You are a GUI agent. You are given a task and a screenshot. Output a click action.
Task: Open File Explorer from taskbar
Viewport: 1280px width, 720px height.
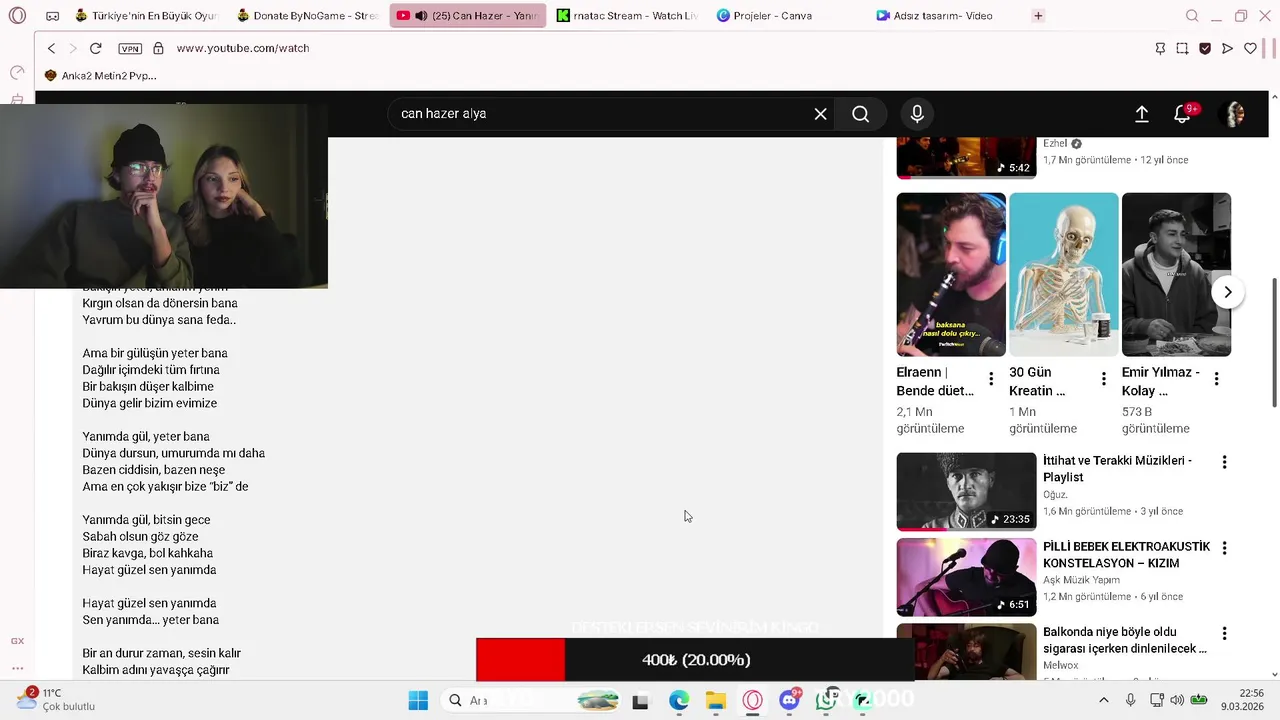click(x=716, y=701)
